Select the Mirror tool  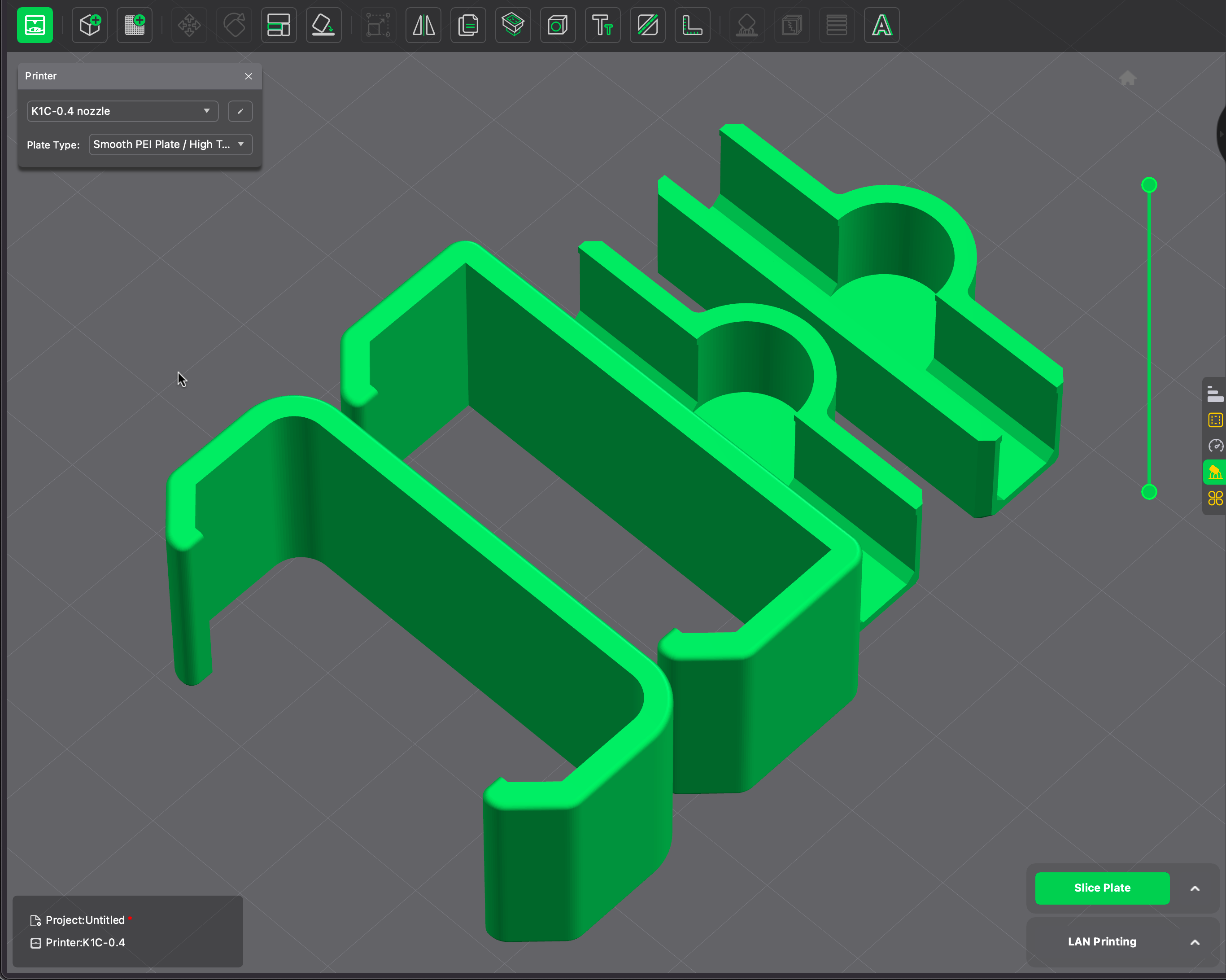coord(423,25)
